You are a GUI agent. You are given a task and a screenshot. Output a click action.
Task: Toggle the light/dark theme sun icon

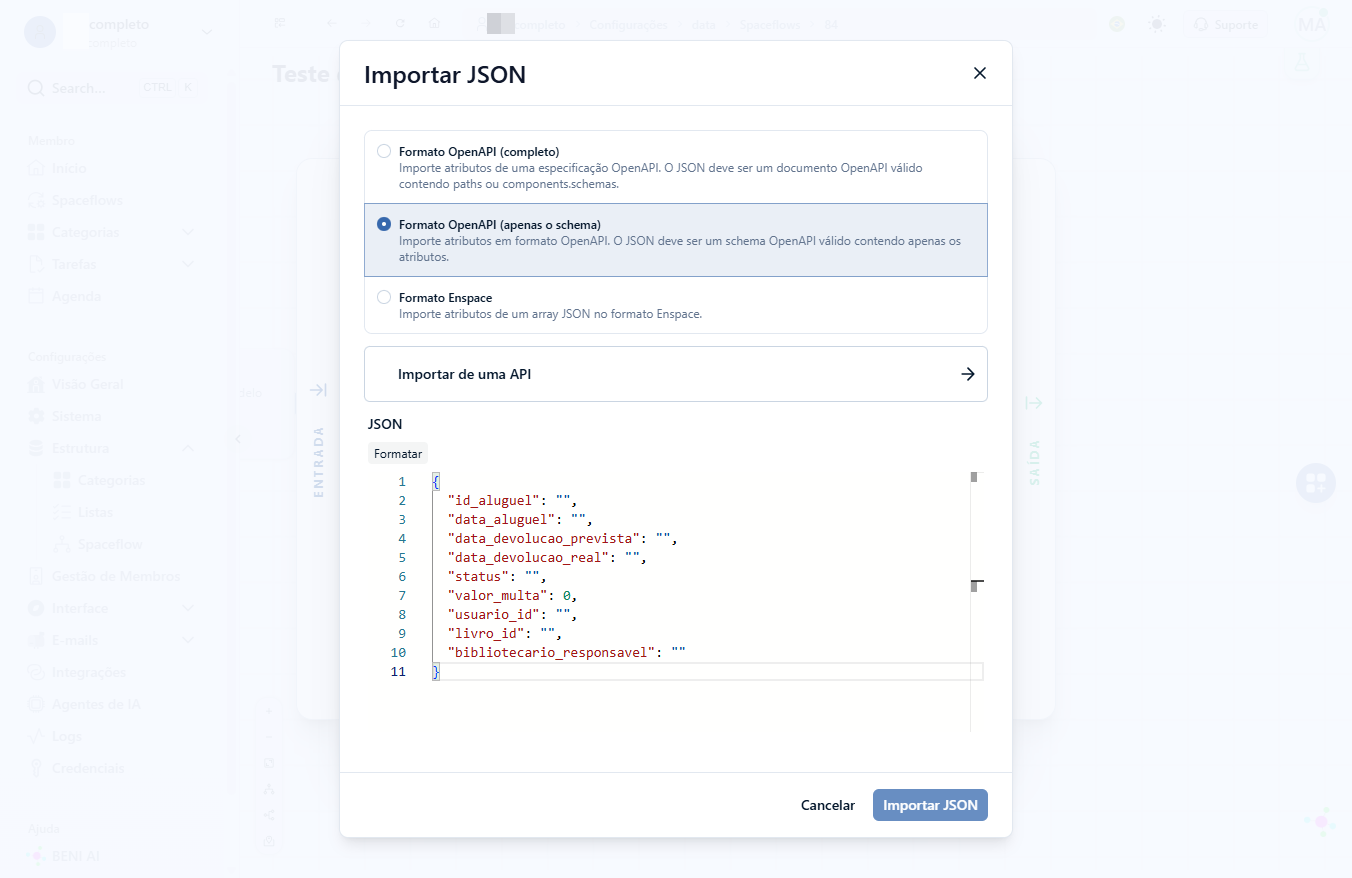pyautogui.click(x=1157, y=24)
